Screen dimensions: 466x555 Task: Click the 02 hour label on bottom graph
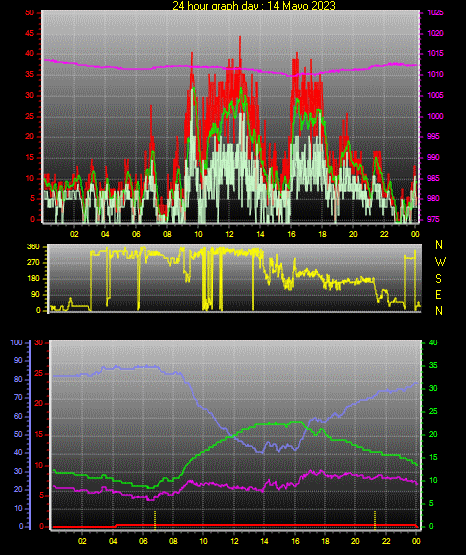click(82, 541)
